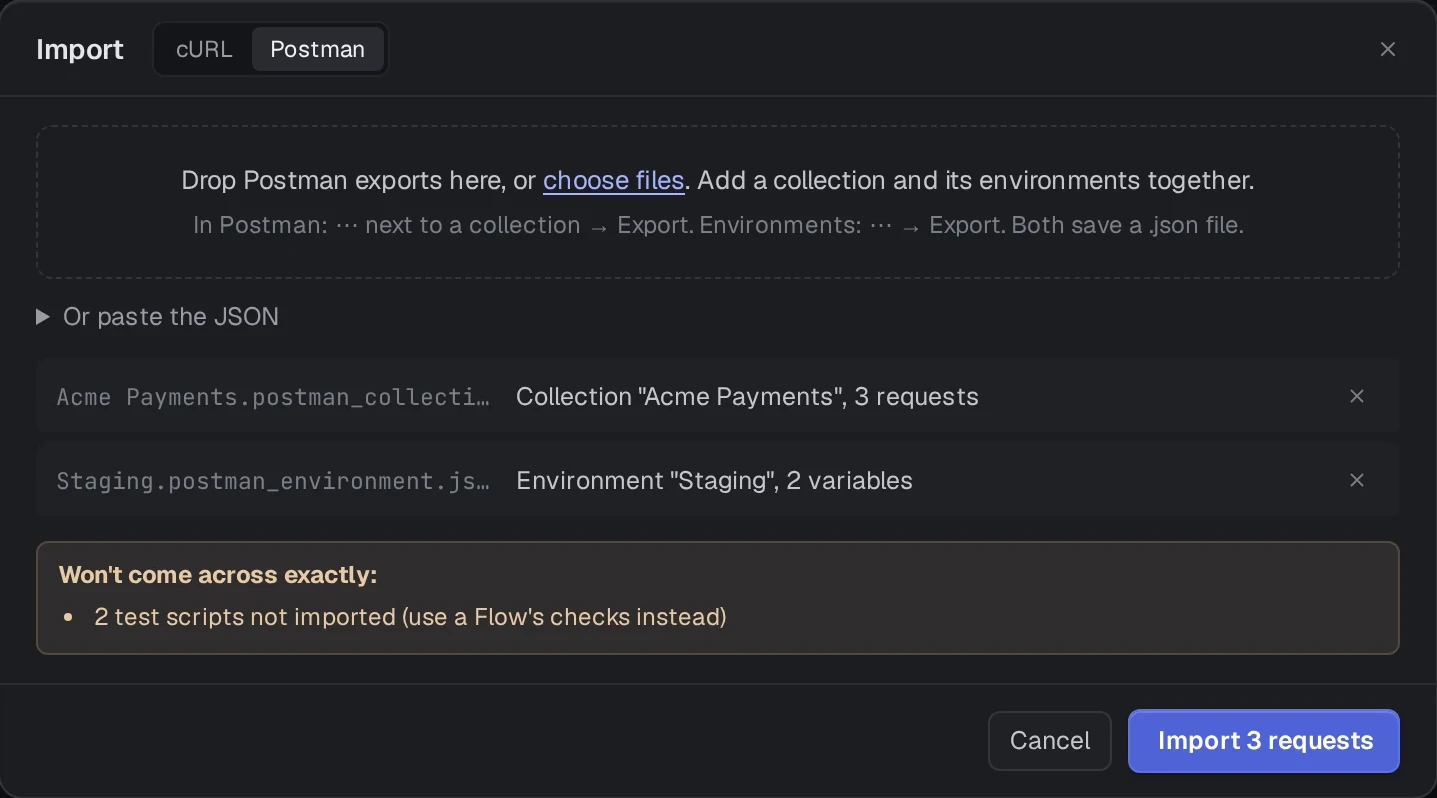Click Import 3 requests button
This screenshot has height=798, width=1437.
coord(1264,741)
